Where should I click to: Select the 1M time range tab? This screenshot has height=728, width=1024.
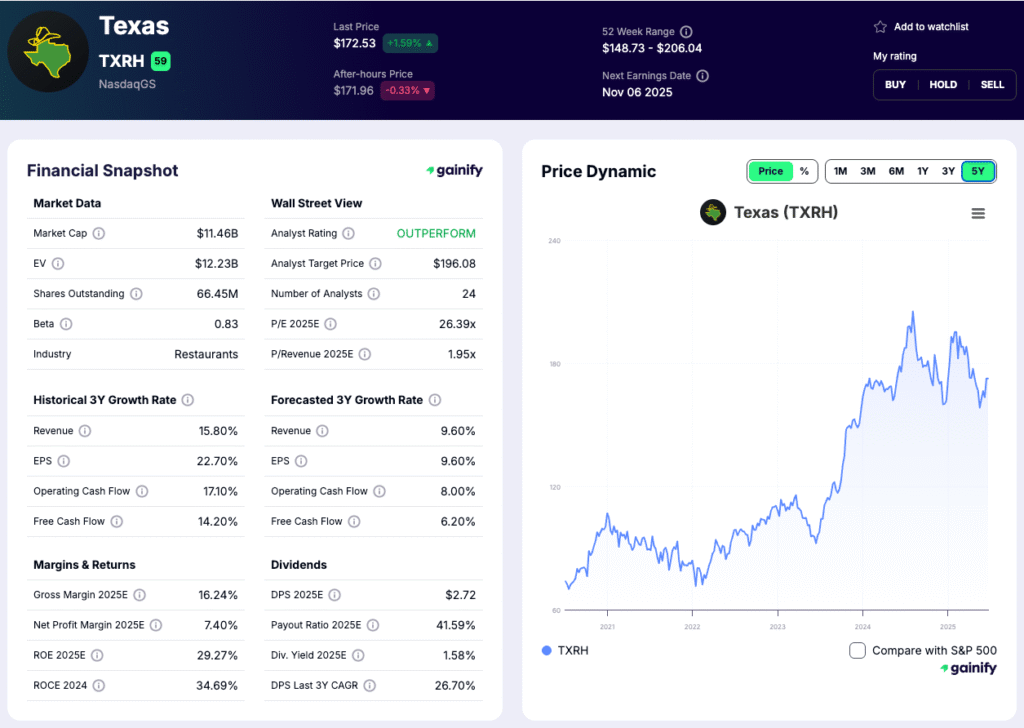click(x=840, y=171)
